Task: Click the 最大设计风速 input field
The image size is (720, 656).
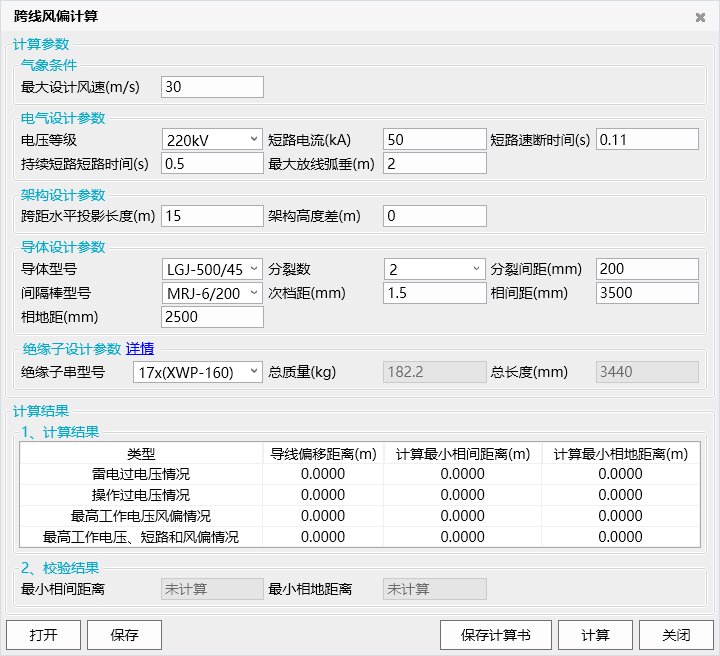Action: [212, 87]
